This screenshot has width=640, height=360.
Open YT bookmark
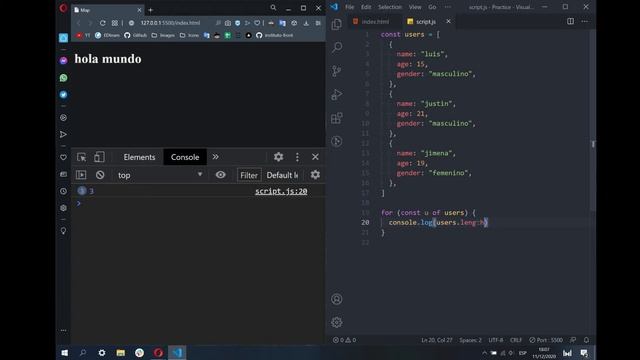(83, 36)
